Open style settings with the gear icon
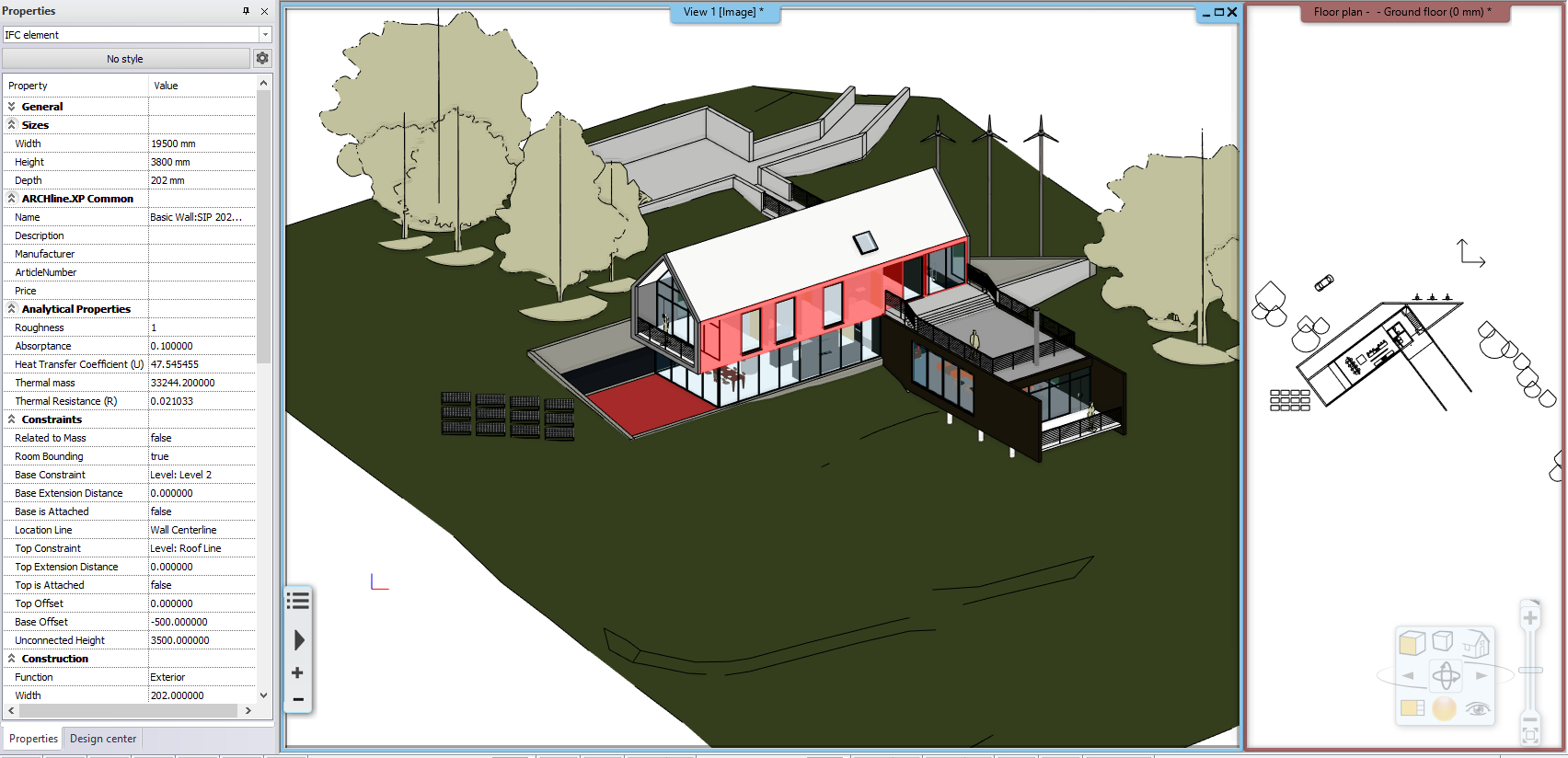The height and width of the screenshot is (758, 1568). click(x=262, y=58)
